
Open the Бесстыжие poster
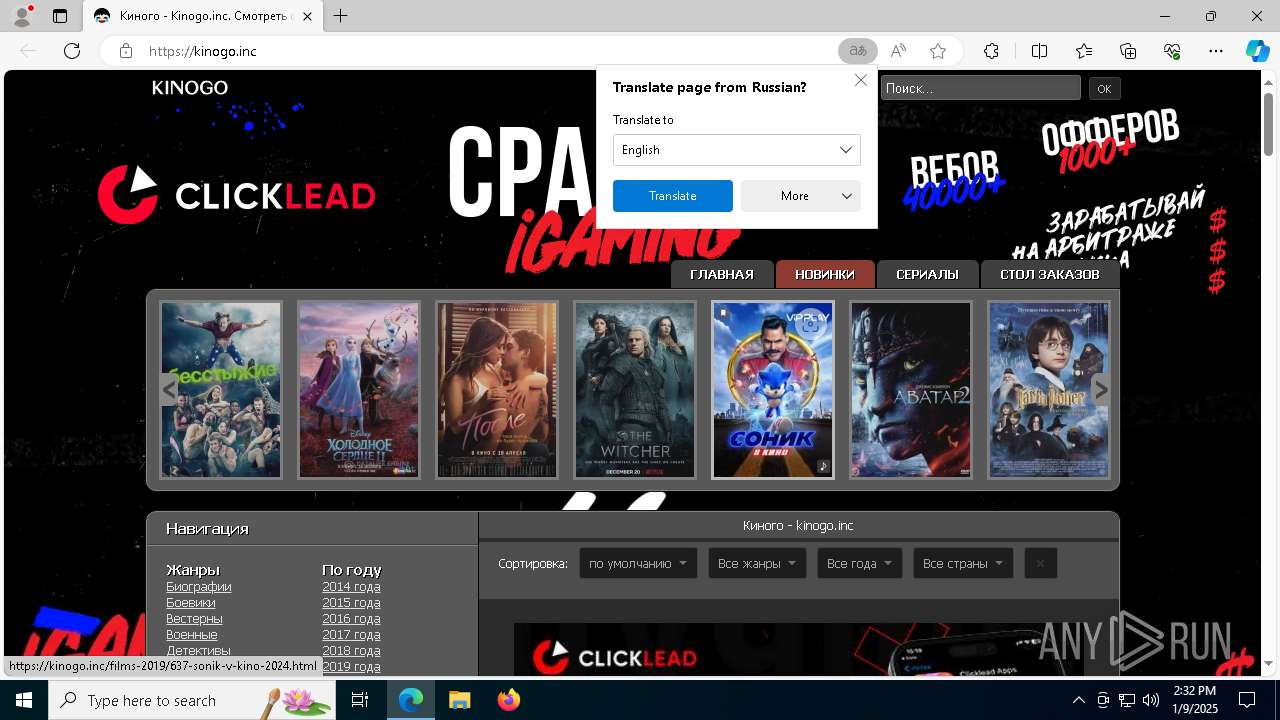point(221,390)
